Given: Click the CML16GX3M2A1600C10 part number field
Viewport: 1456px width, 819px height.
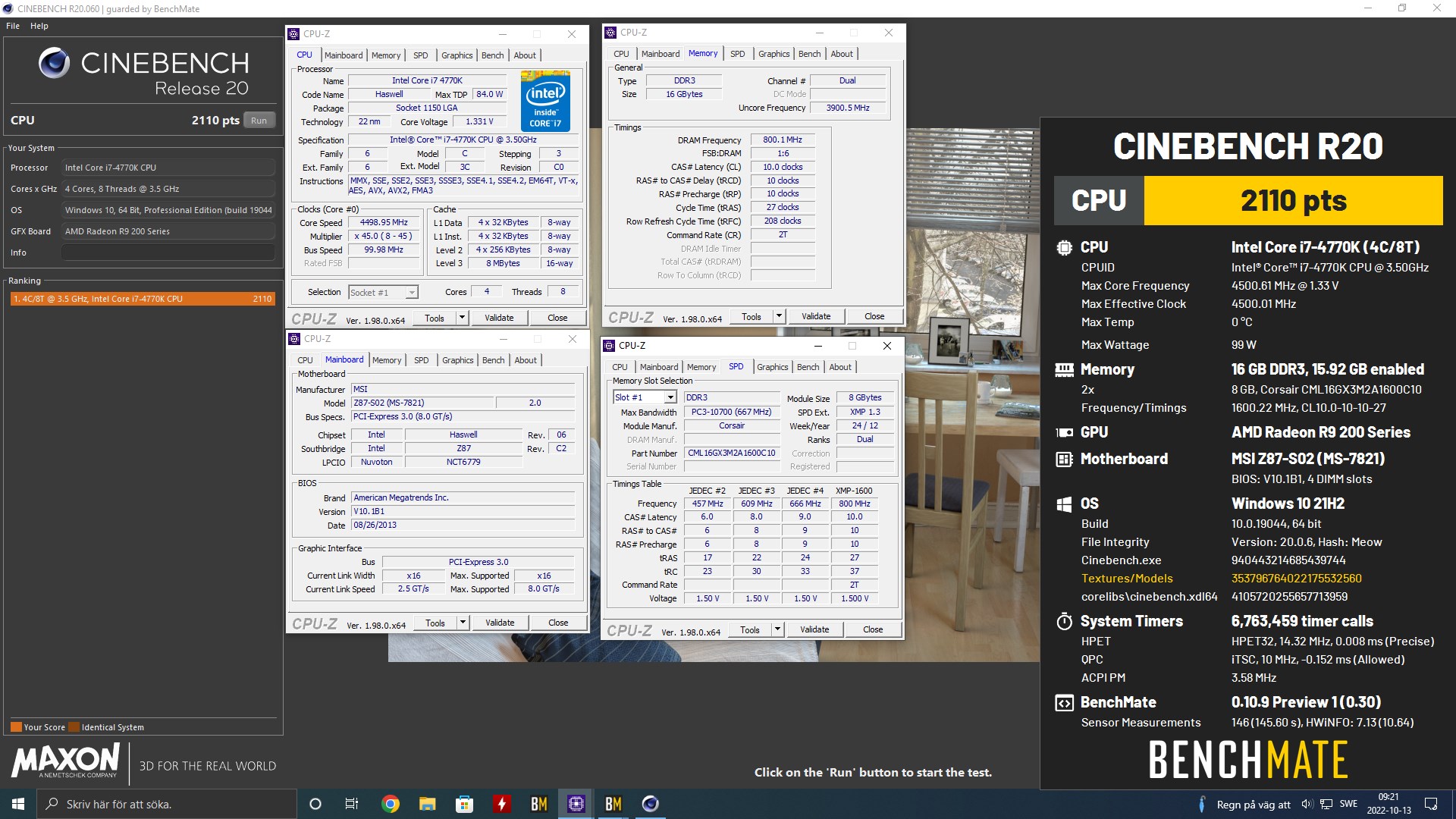Looking at the screenshot, I should pyautogui.click(x=732, y=453).
